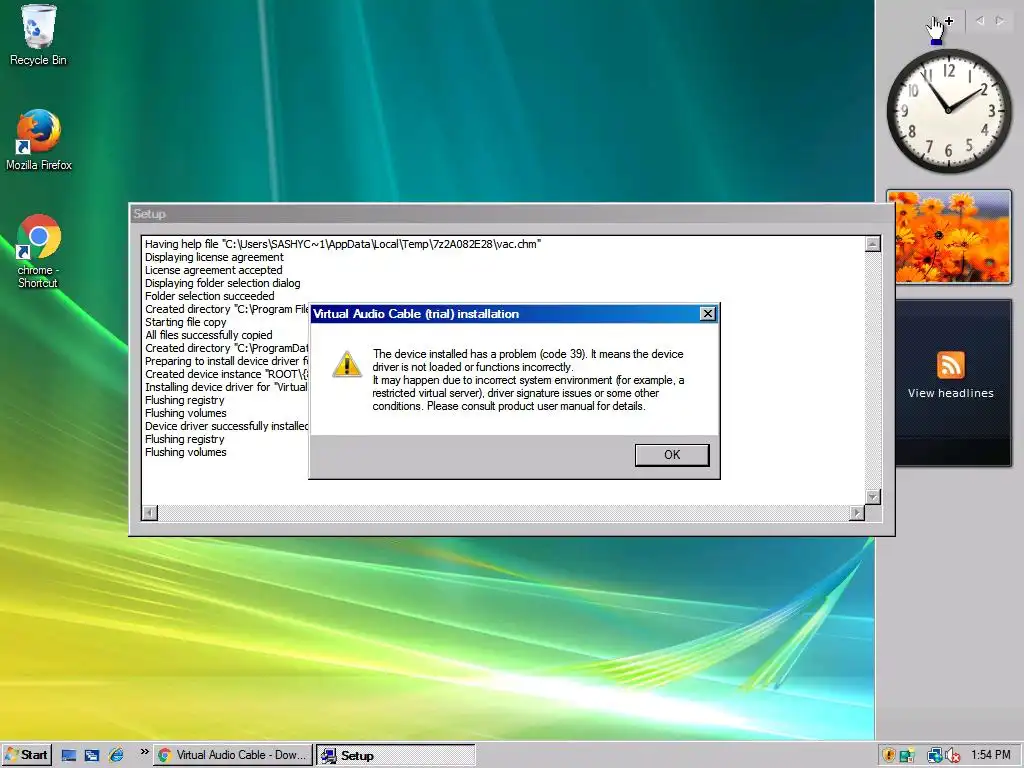Click the sidebar Add Gadgets plus button

949,21
